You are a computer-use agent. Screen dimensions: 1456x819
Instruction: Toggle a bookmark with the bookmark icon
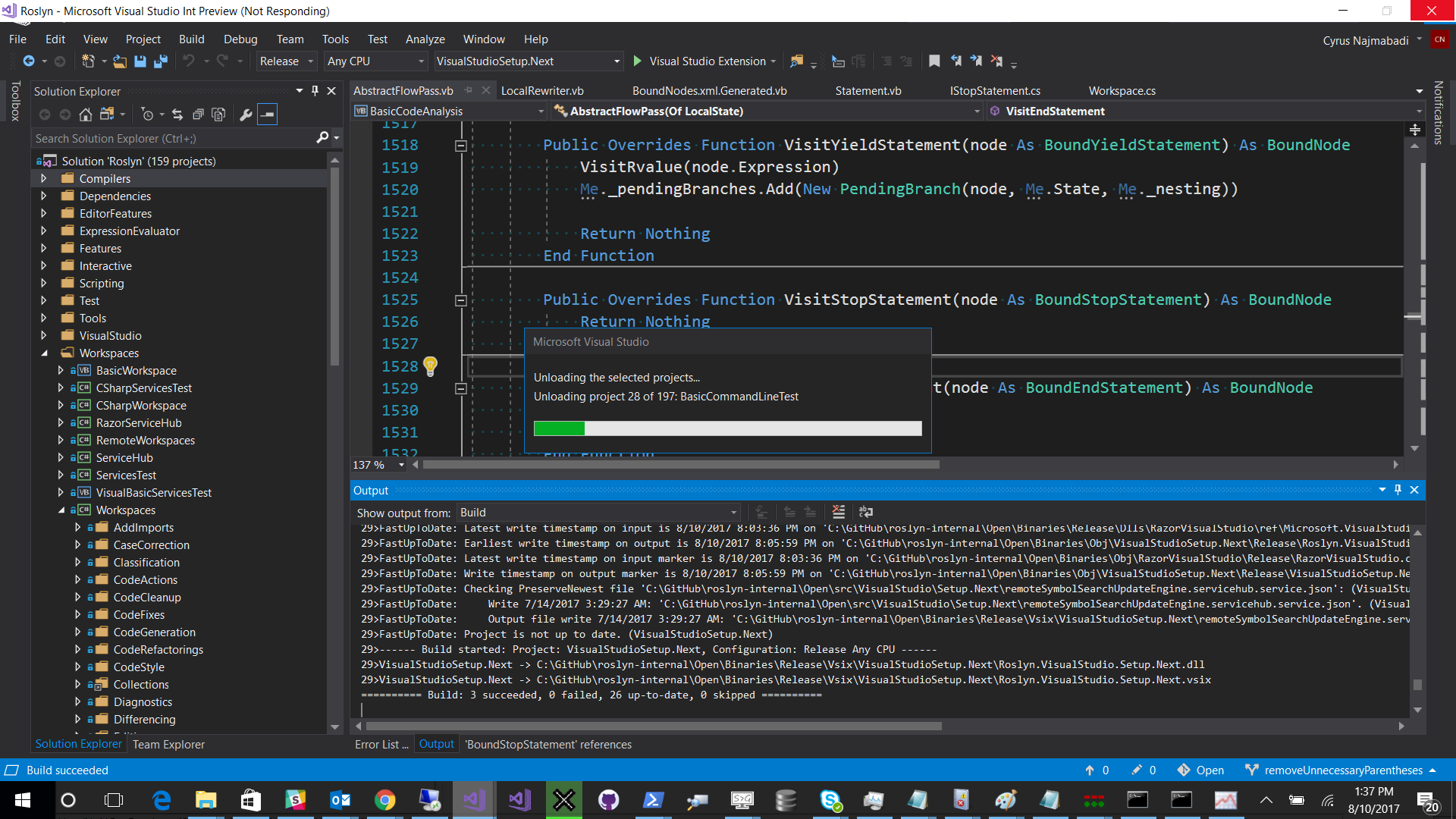934,61
